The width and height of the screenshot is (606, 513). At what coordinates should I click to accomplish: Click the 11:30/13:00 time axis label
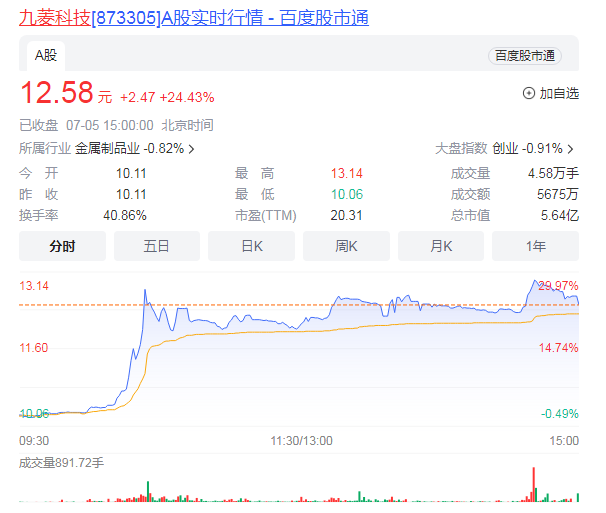(301, 440)
